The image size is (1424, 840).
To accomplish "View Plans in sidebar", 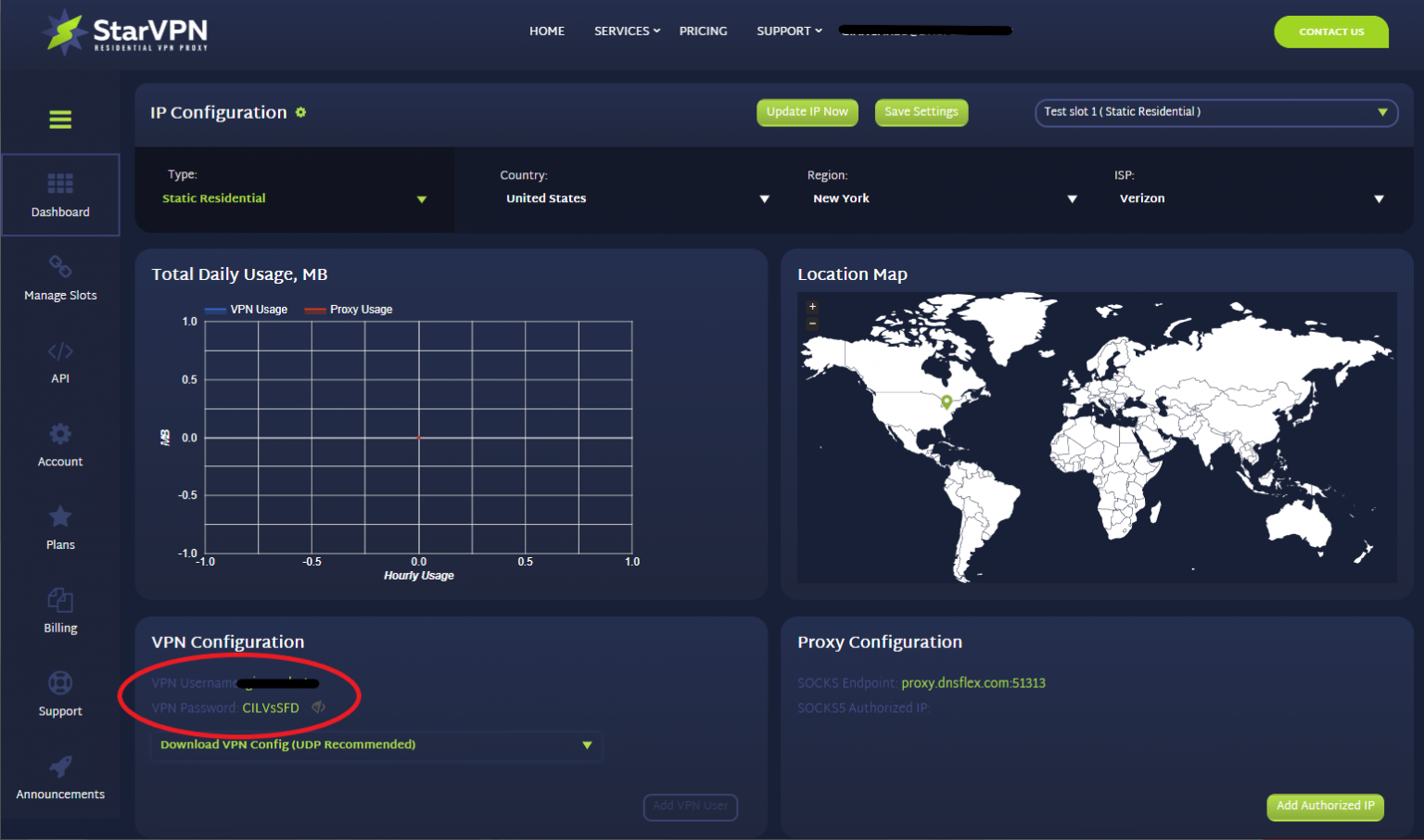I will pyautogui.click(x=59, y=528).
